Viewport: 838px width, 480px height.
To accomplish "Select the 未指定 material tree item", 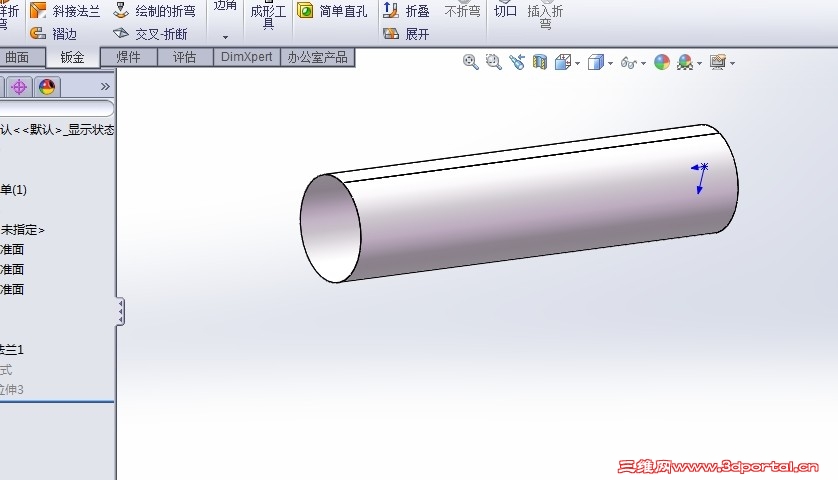I will click(22, 230).
